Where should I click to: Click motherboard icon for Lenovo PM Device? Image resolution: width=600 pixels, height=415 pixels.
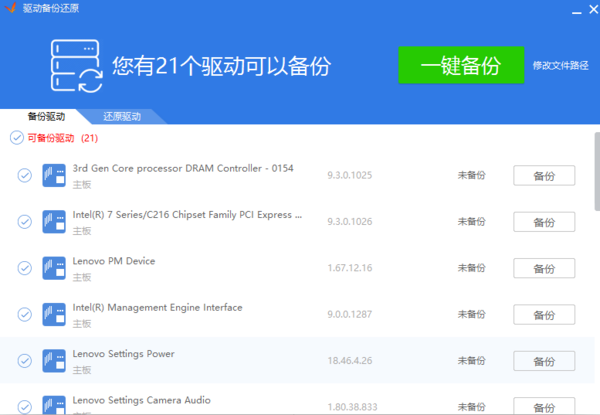tap(54, 268)
